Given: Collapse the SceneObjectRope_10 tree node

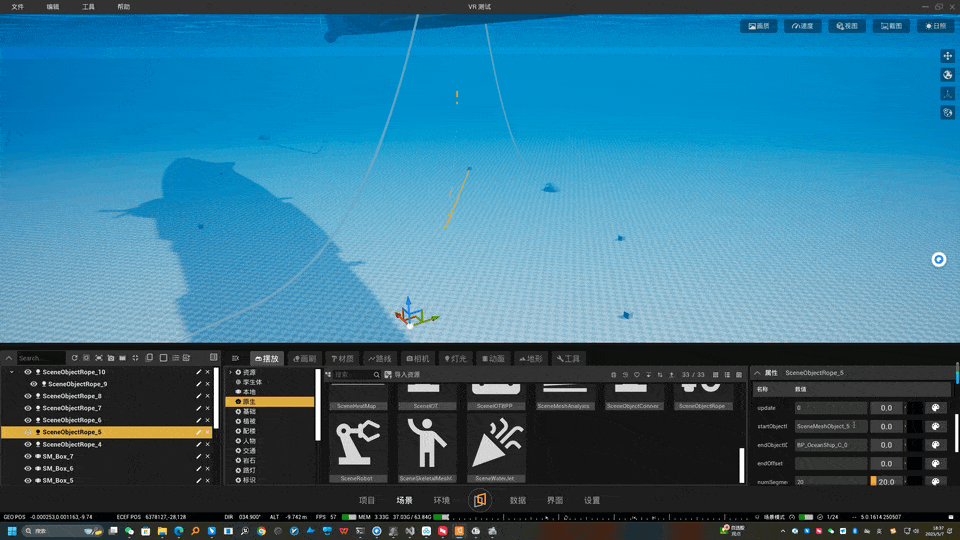Looking at the screenshot, I should 12,372.
